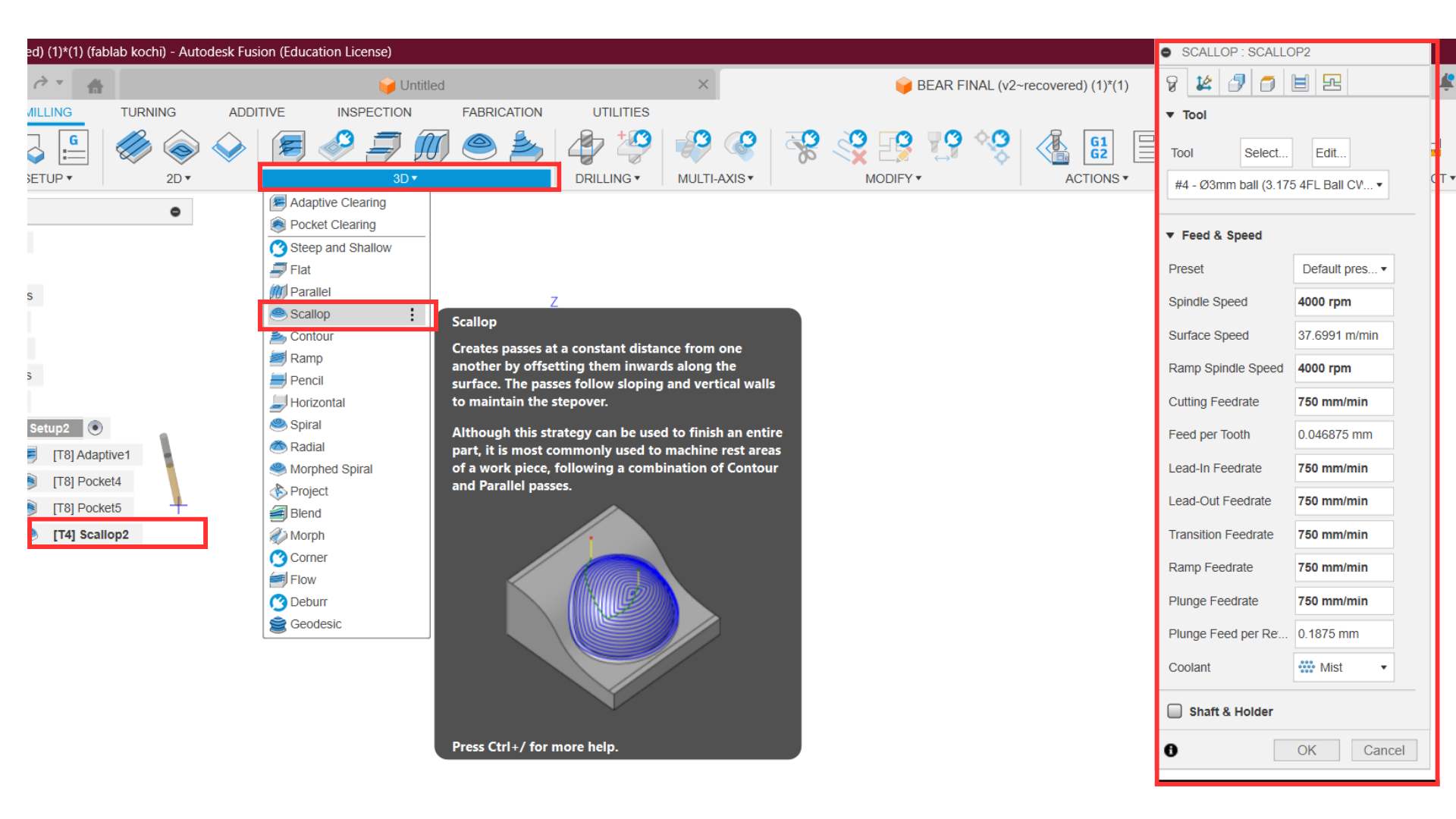Open the MODIFY dropdown menu
1456x819 pixels.
893,178
